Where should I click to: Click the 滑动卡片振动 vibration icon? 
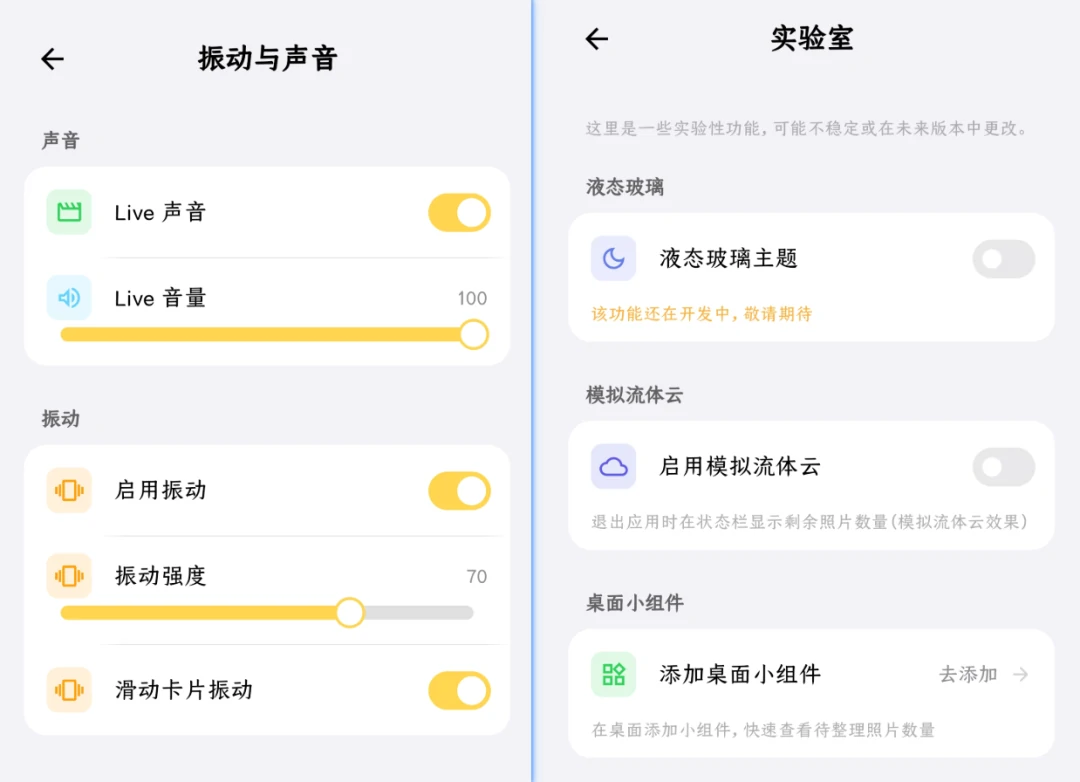tap(69, 690)
